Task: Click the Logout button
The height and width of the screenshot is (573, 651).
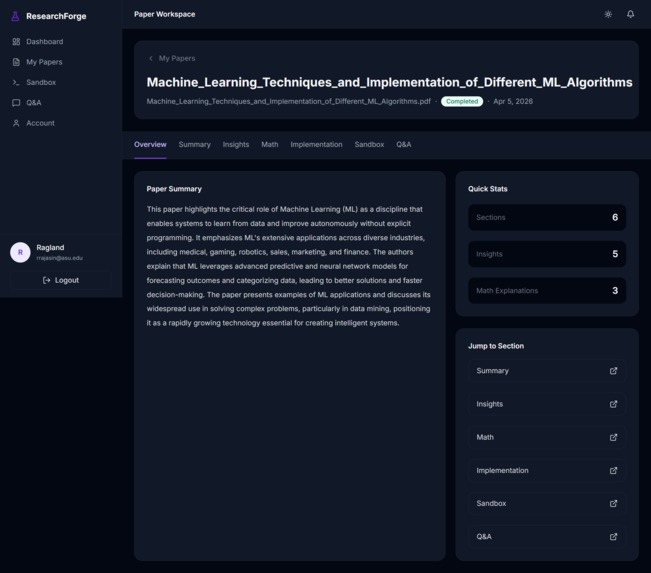Action: 61,280
